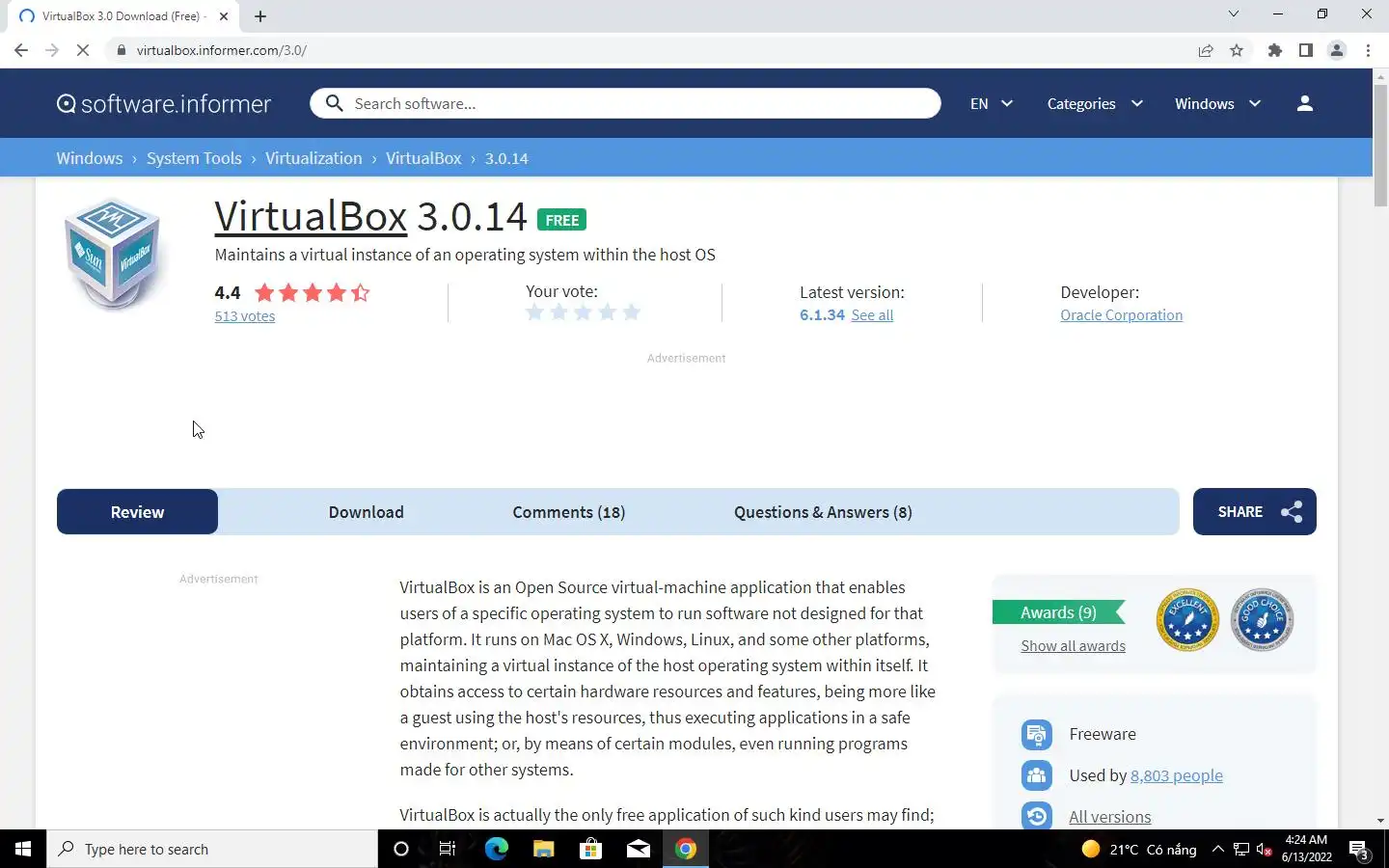
Task: Open the latest version 6.1.34 link
Action: [822, 315]
